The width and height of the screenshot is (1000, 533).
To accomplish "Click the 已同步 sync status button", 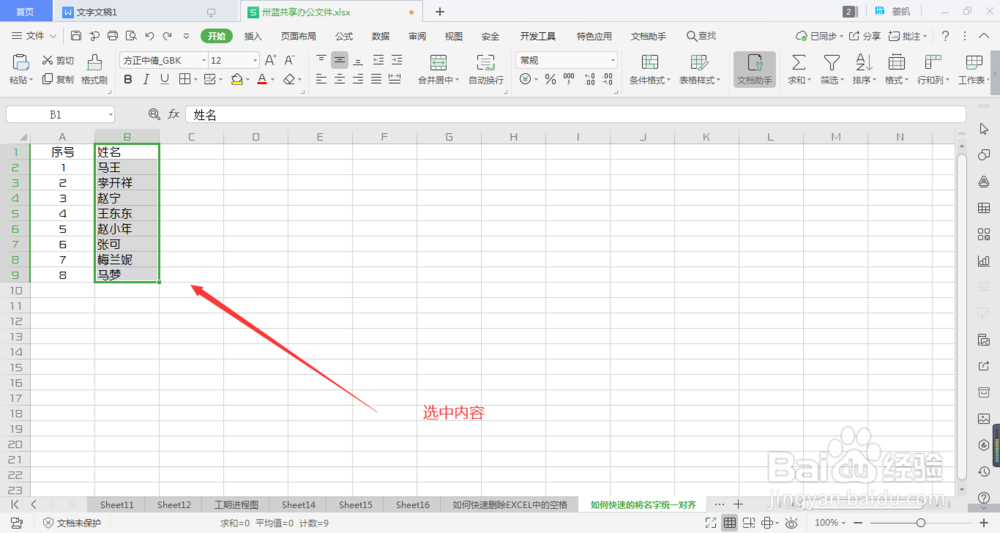I will (819, 36).
